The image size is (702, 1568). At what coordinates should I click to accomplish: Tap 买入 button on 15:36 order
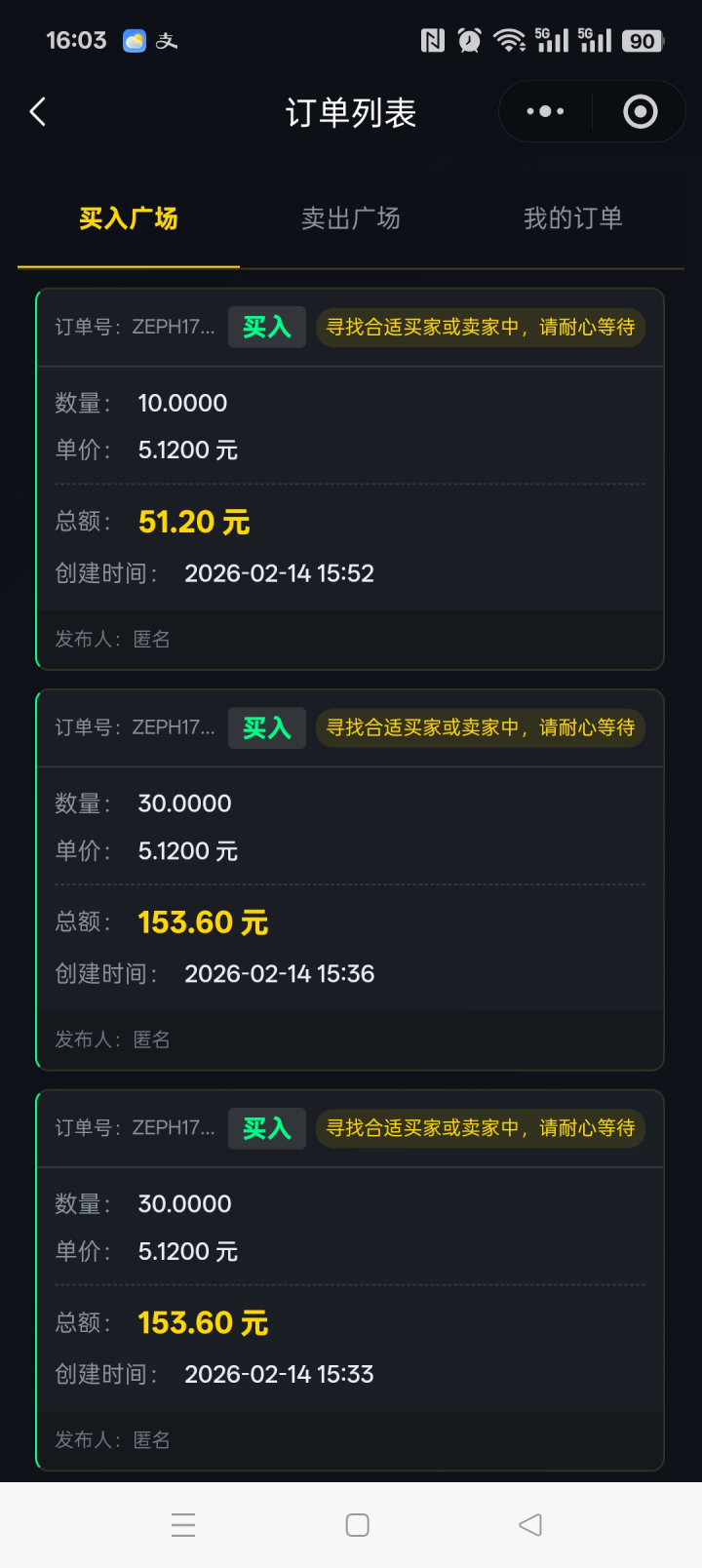pyautogui.click(x=267, y=727)
